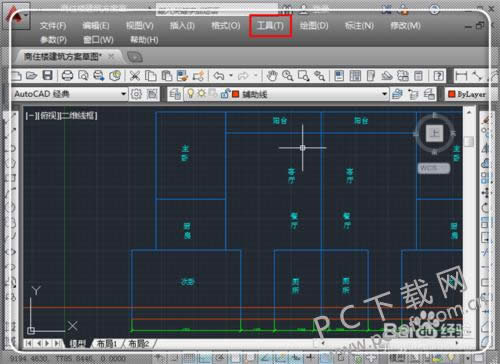The height and width of the screenshot is (364, 500).
Task: Open the Layer Properties Manager icon
Action: (175, 94)
